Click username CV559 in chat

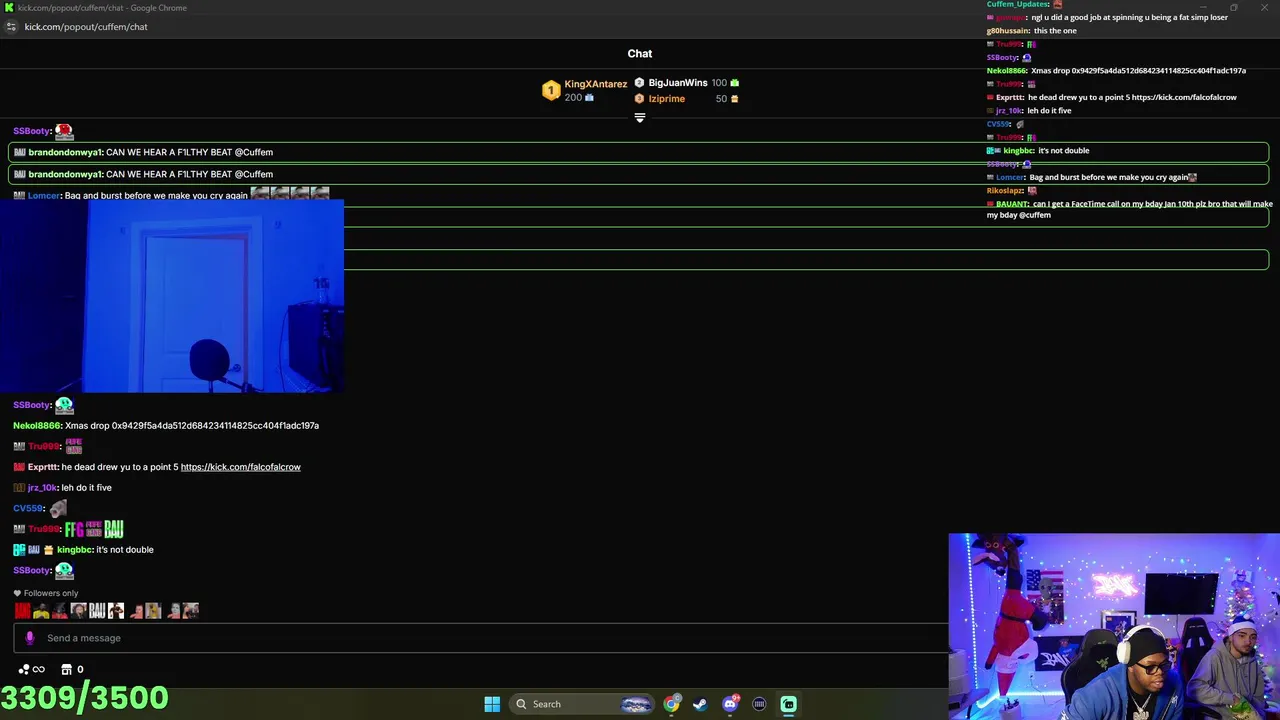coord(29,508)
